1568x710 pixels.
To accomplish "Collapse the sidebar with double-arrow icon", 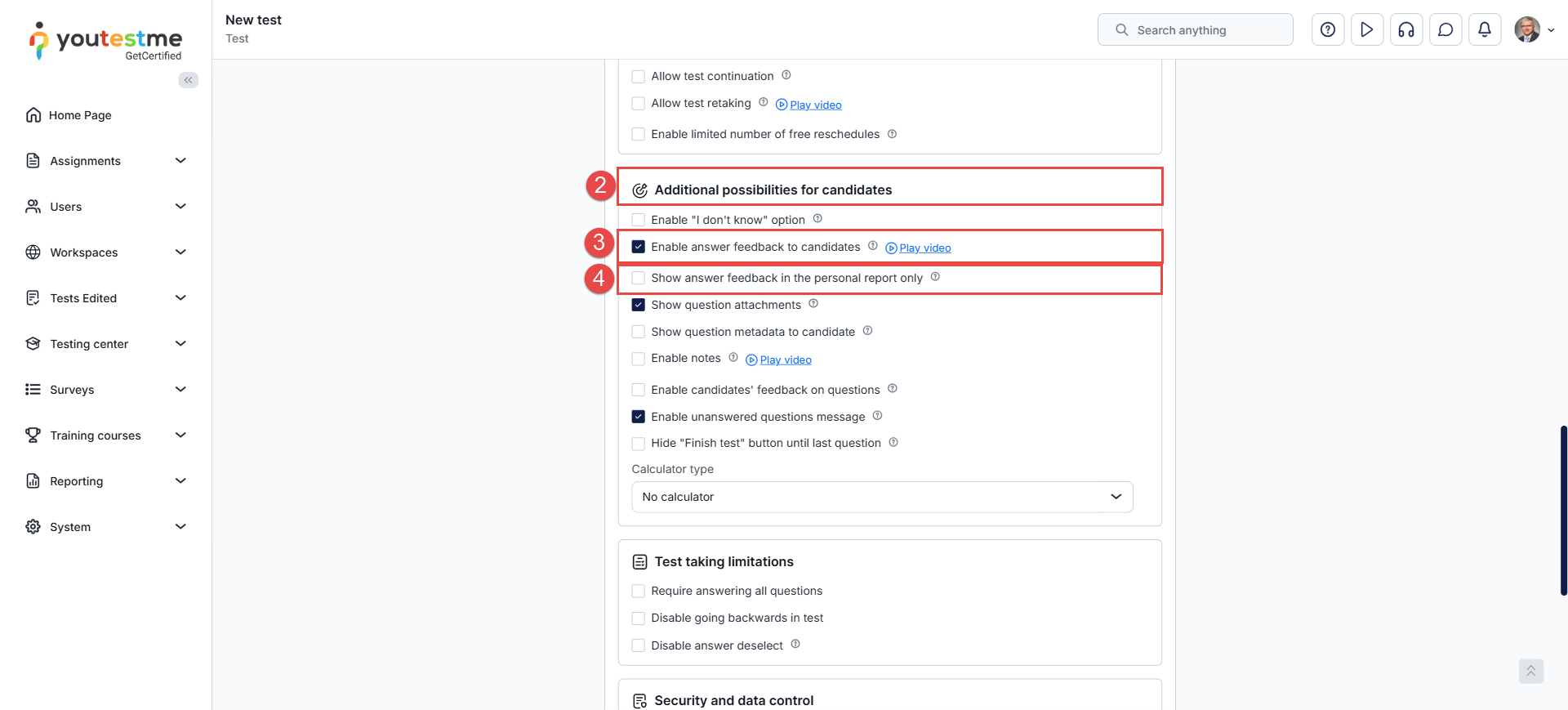I will pos(188,80).
